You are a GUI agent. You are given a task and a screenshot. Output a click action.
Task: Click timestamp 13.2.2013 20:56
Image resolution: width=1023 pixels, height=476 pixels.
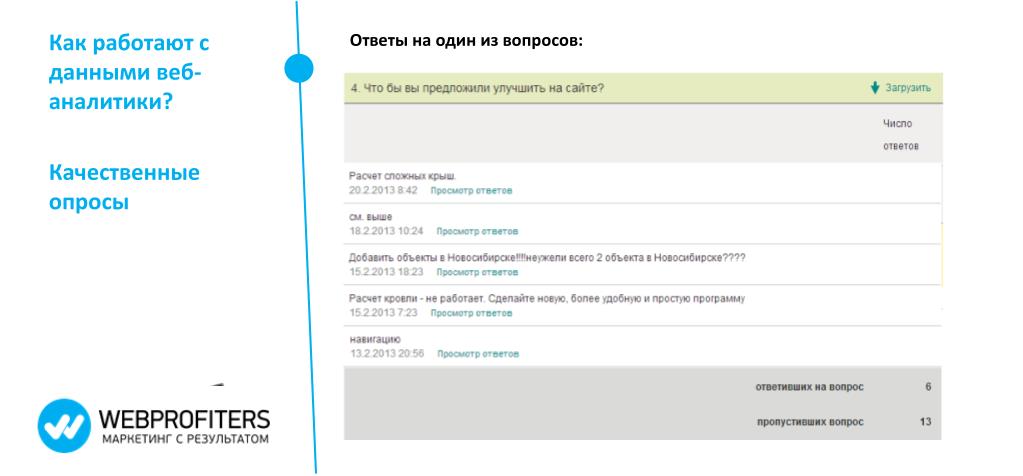(387, 353)
